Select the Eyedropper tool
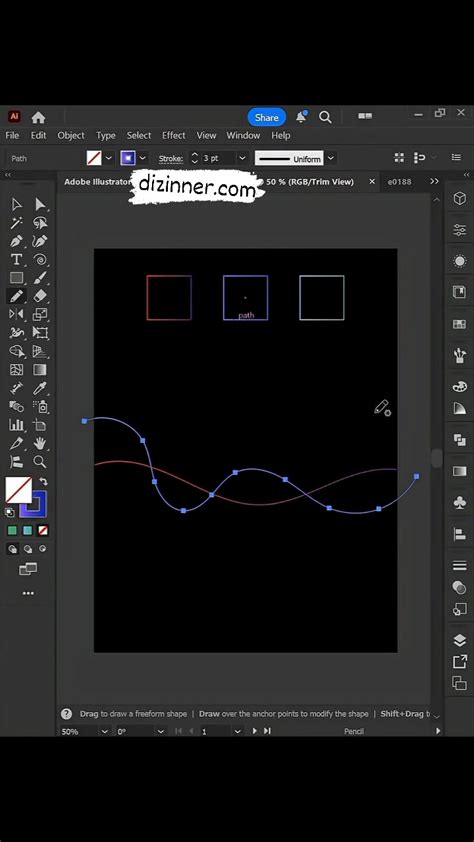Viewport: 474px width, 842px height. pyautogui.click(x=40, y=388)
